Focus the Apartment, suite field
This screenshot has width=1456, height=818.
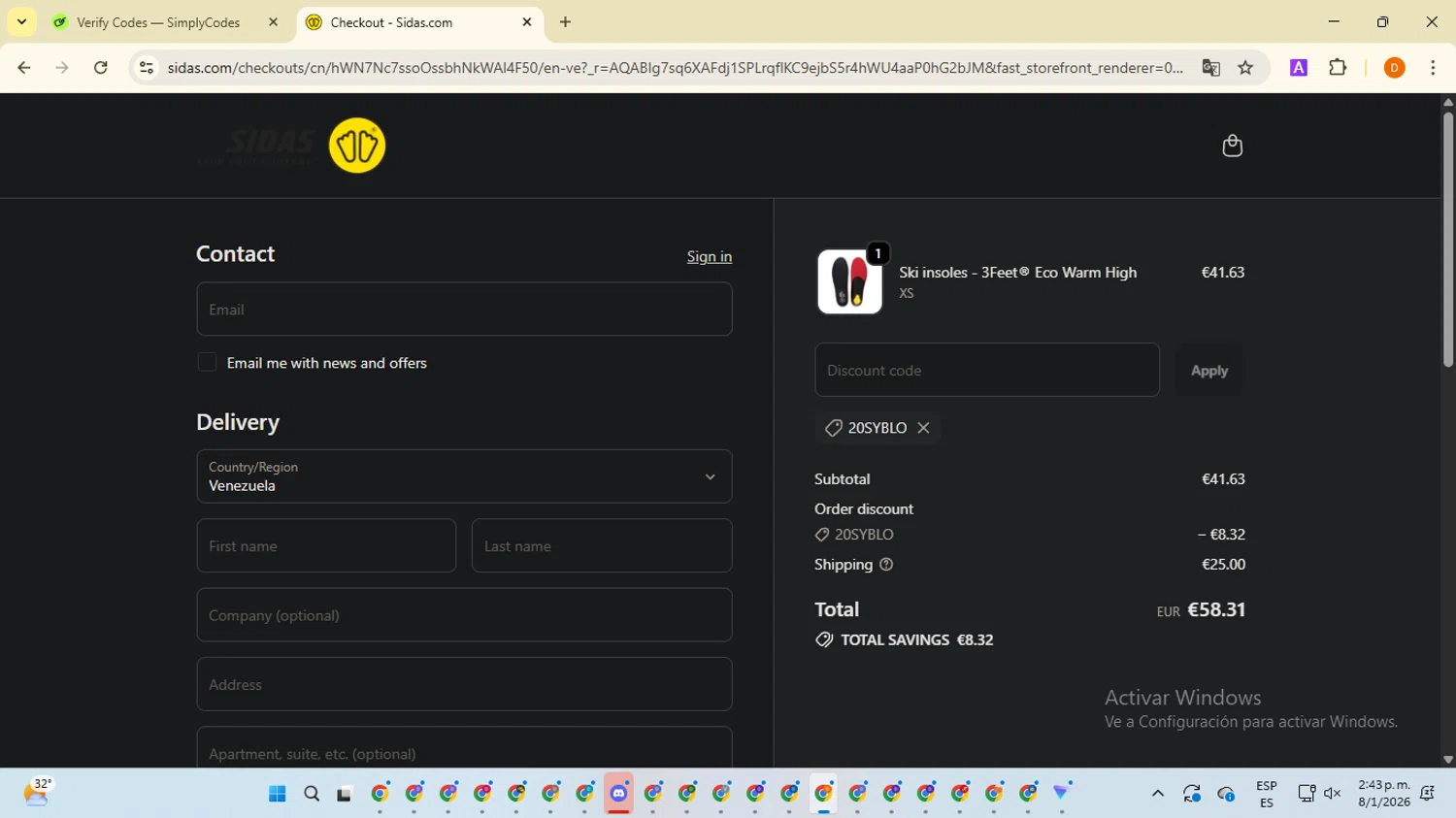coord(464,748)
